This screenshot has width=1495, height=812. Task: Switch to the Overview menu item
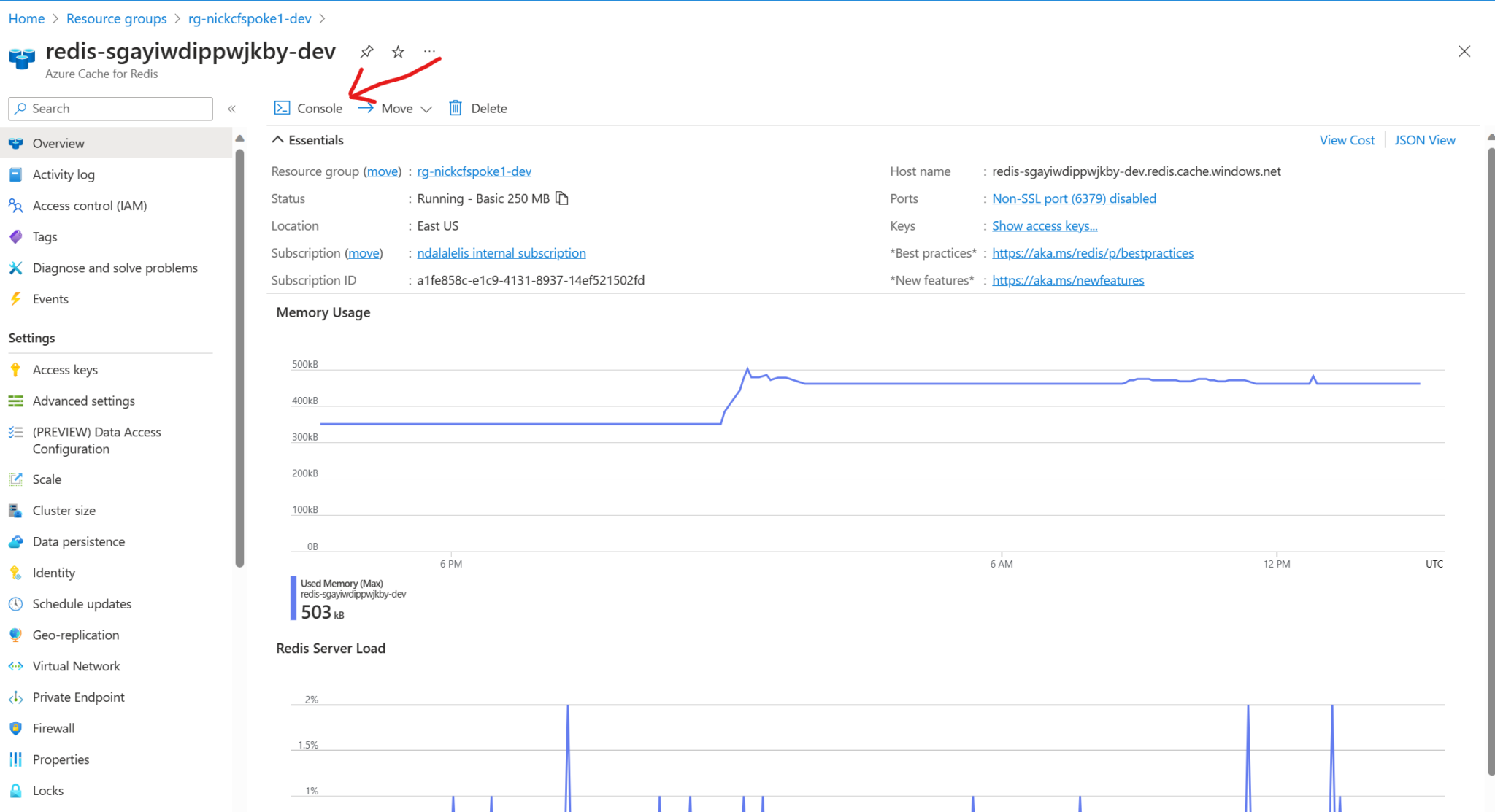[x=58, y=142]
